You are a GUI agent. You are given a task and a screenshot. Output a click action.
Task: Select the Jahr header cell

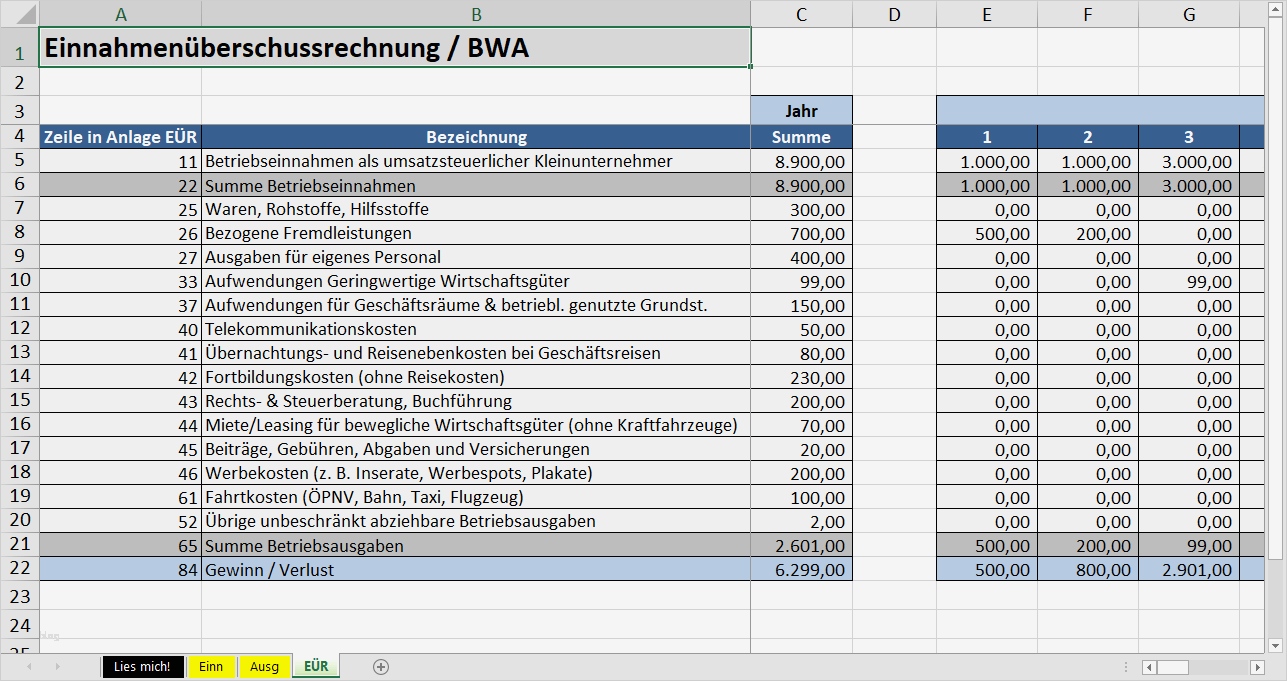[799, 110]
